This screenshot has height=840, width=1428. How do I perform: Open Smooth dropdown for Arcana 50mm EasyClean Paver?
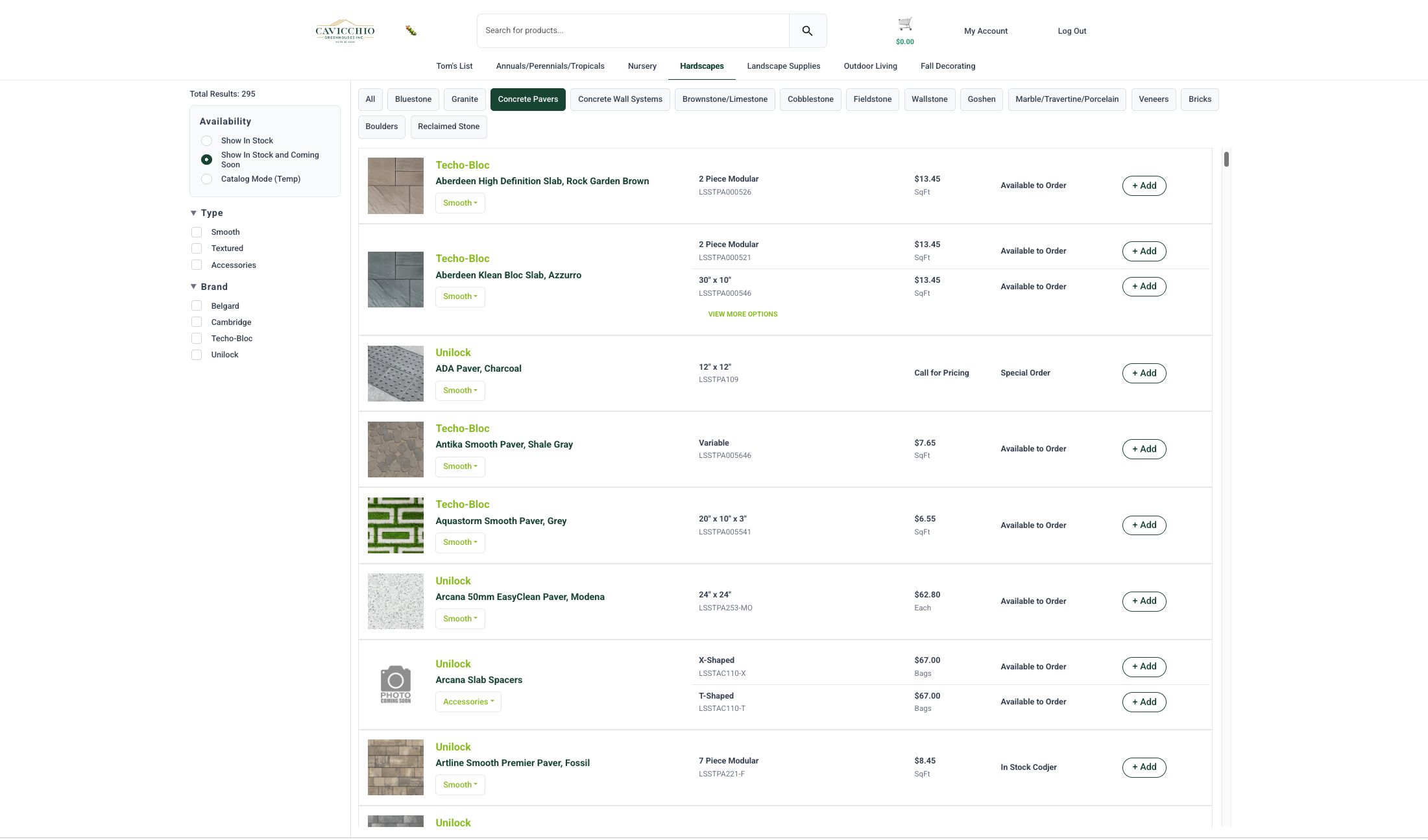(x=460, y=619)
